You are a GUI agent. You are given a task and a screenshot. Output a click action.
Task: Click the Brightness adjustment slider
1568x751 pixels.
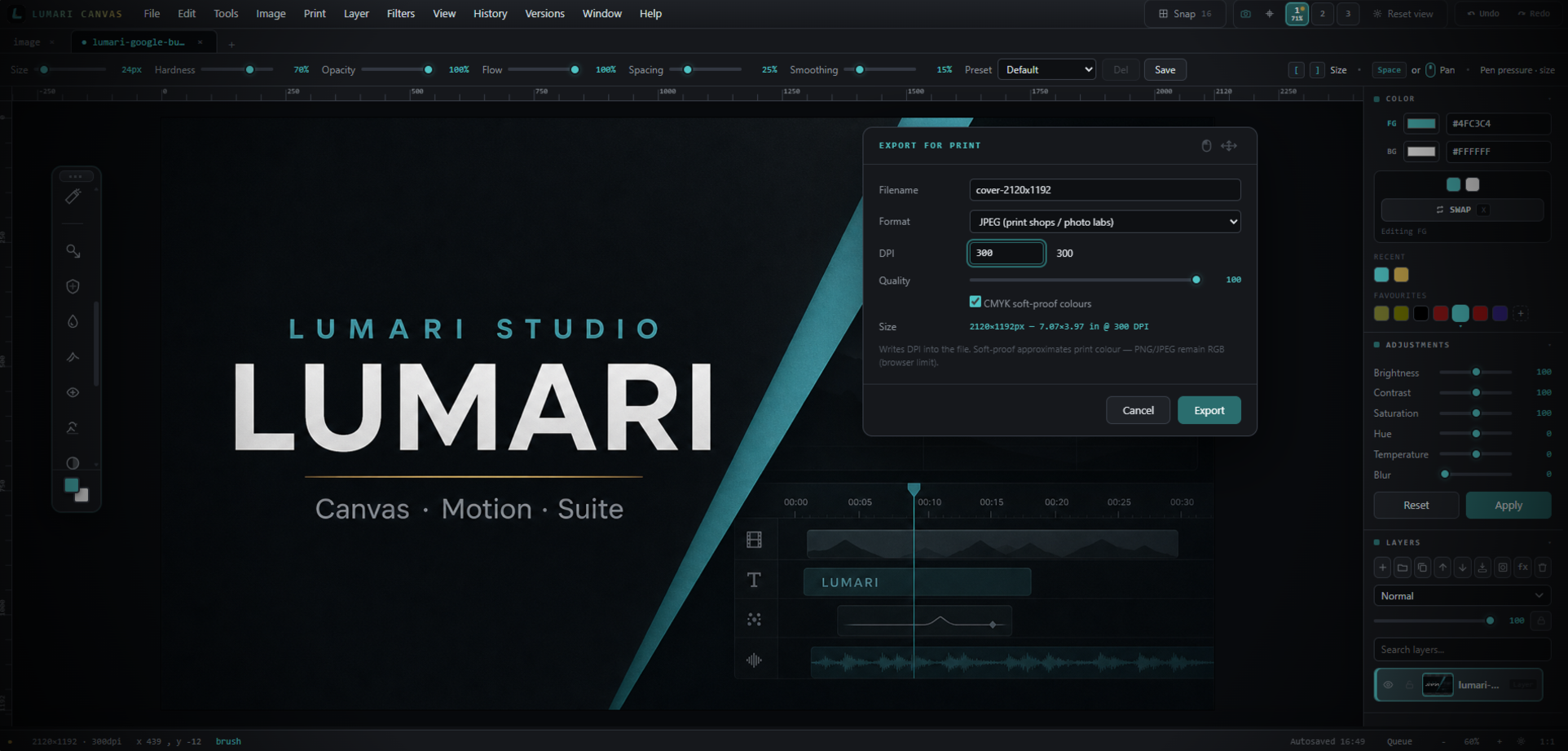pyautogui.click(x=1475, y=372)
